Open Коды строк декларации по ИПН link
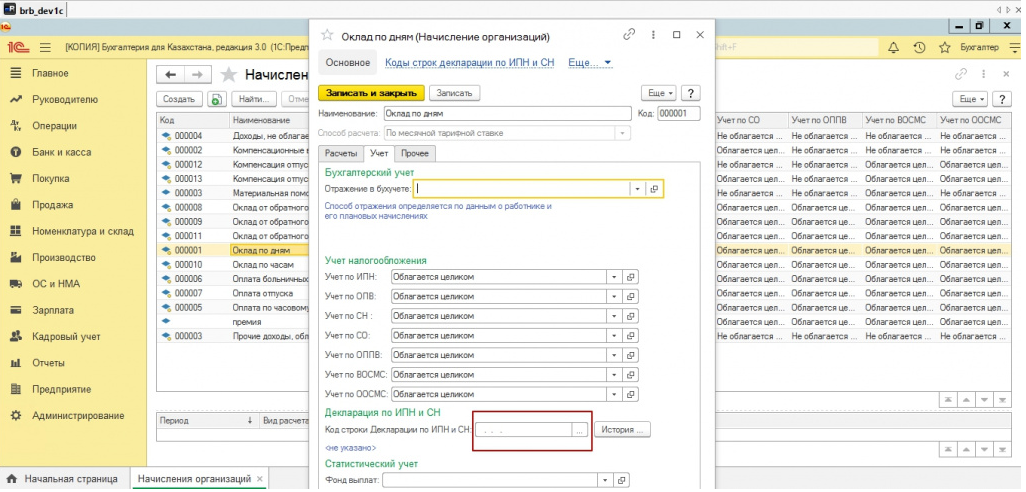Screen dimensions: 1026x492 point(469,62)
